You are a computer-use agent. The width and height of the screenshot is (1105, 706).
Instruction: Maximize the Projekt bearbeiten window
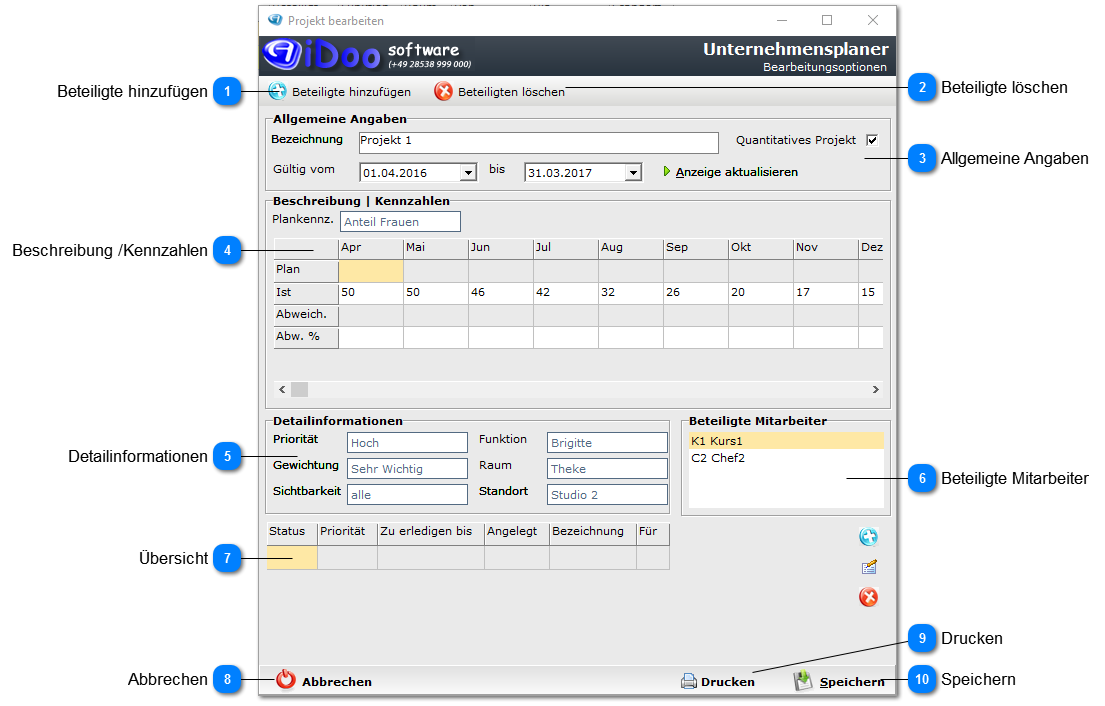pos(827,20)
